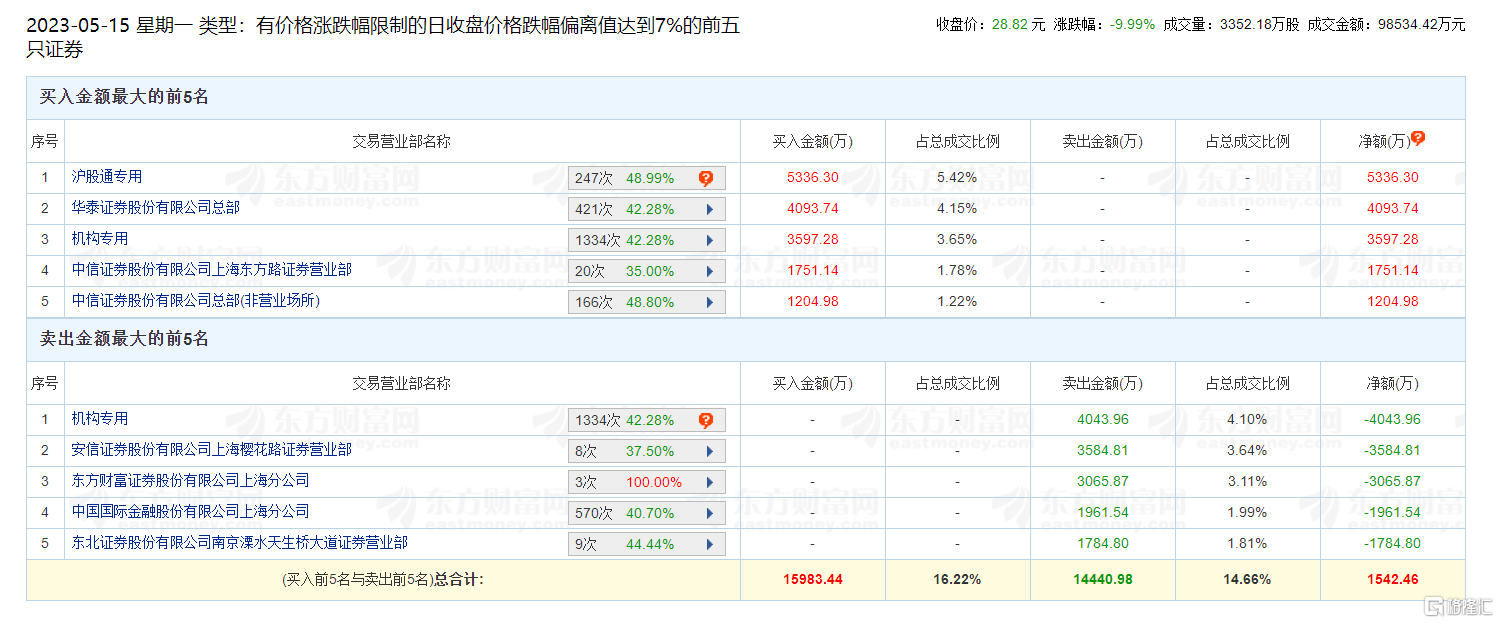Expand arrow for 东北证券南京溧水天生桥大道营业部
Image resolution: width=1499 pixels, height=623 pixels.
click(710, 544)
